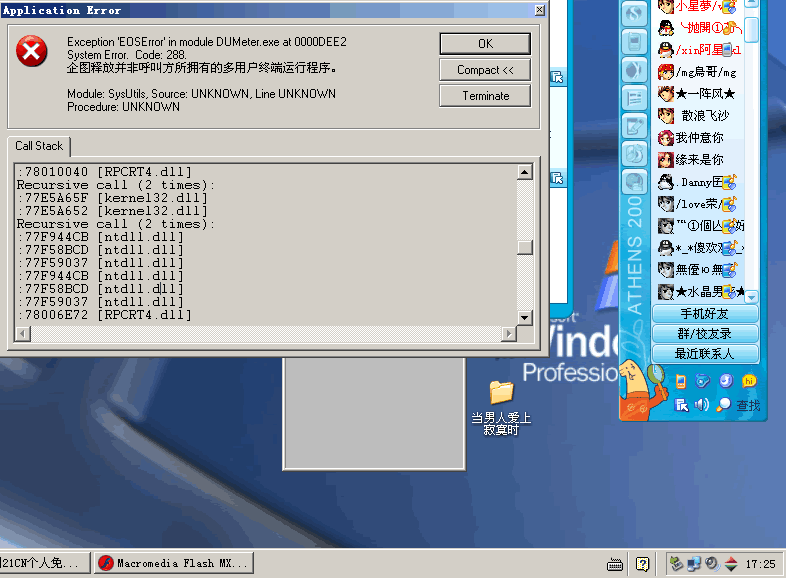Open QQ sidebar swirl icon
Screen dimensions: 786x582
click(634, 153)
